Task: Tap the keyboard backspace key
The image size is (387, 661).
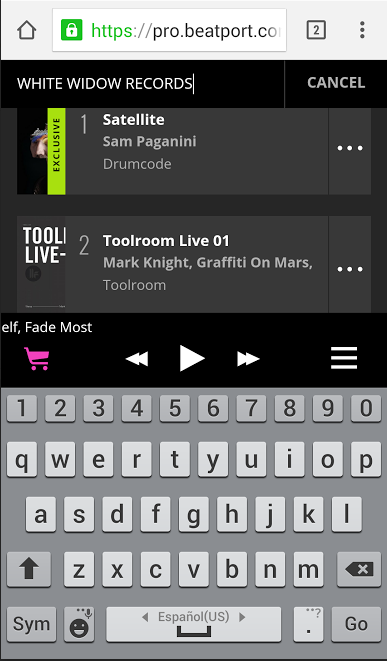Action: coord(359,570)
